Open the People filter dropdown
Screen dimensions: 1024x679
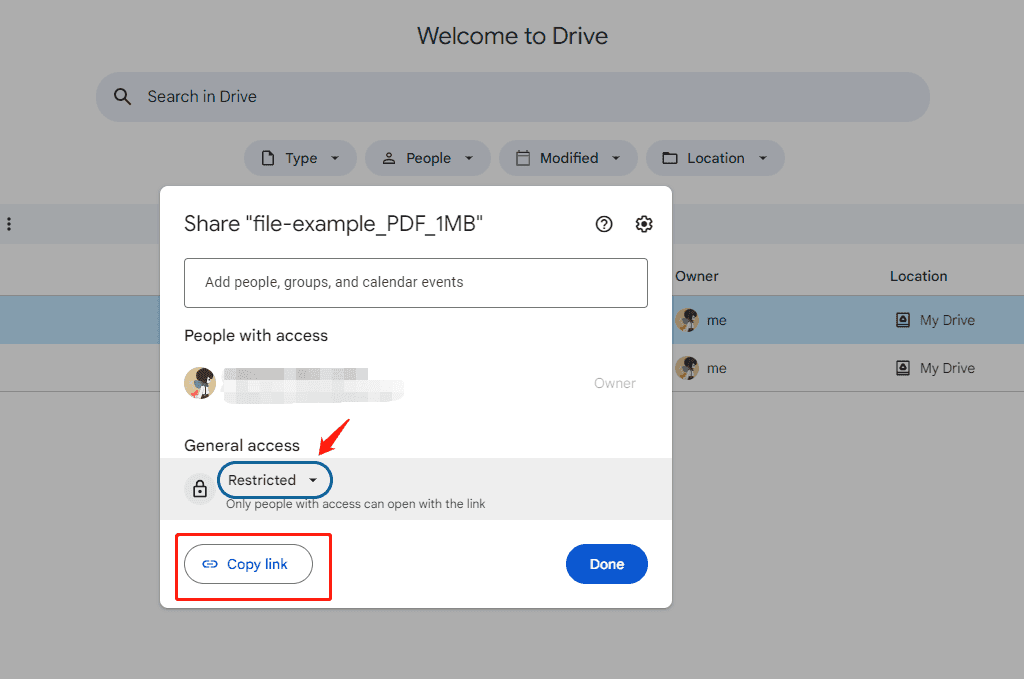pyautogui.click(x=428, y=158)
